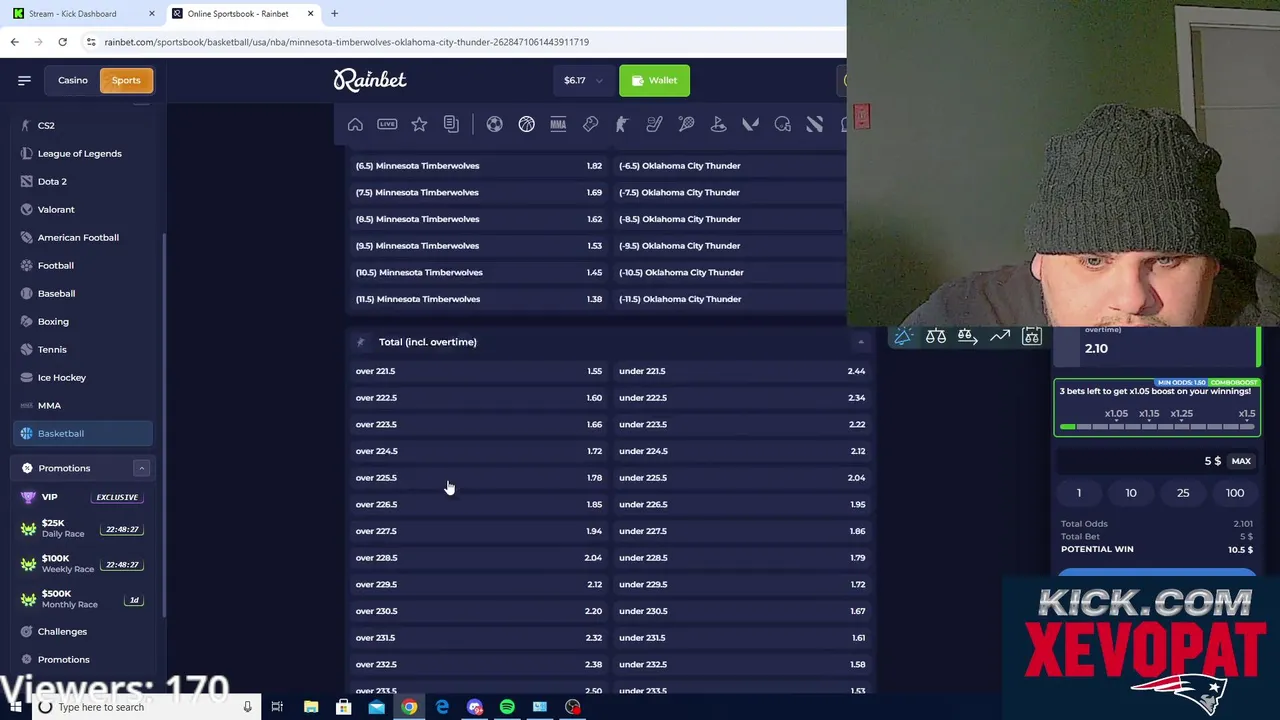The image size is (1280, 720).
Task: Open the hamburger menu next to Casino
Action: click(24, 80)
